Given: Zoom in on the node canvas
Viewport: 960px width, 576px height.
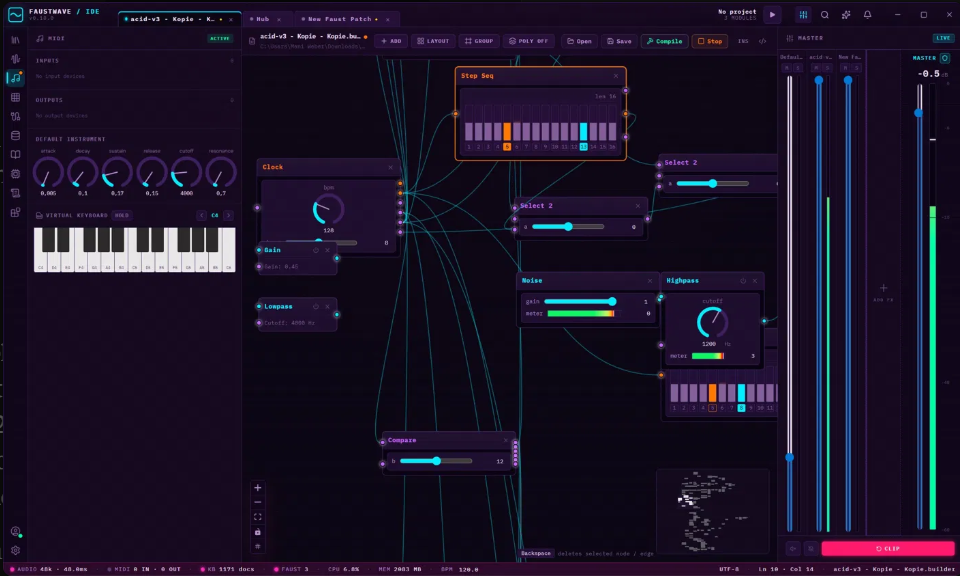Looking at the screenshot, I should pyautogui.click(x=258, y=488).
